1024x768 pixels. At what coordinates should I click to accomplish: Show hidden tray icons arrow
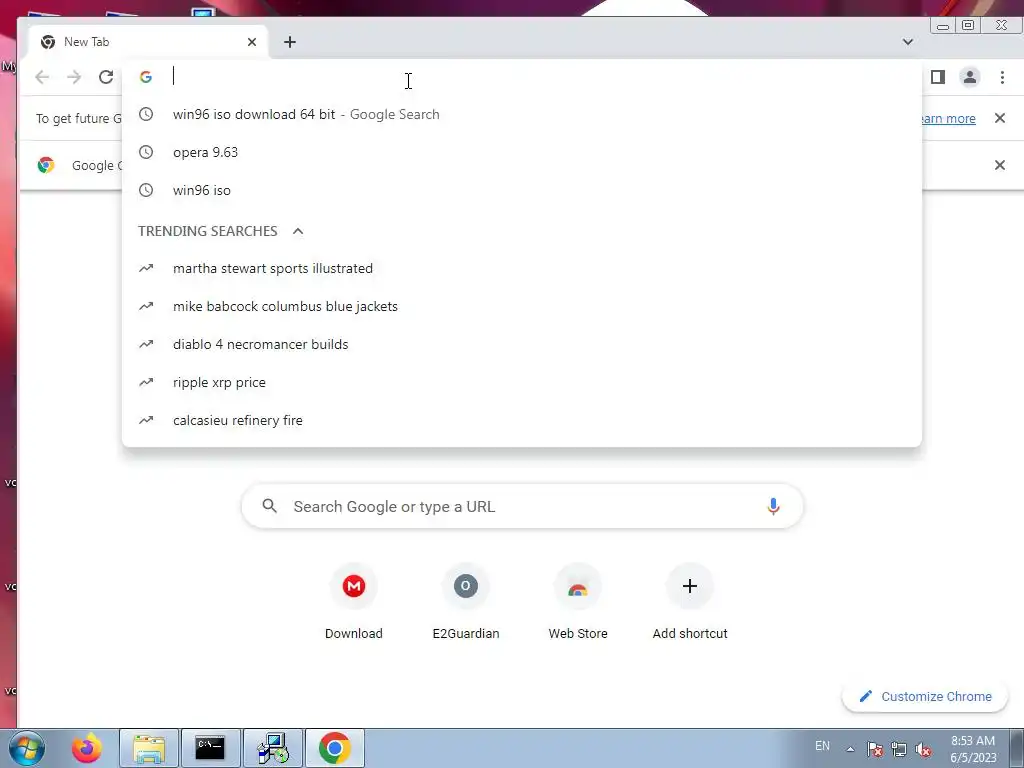click(850, 749)
